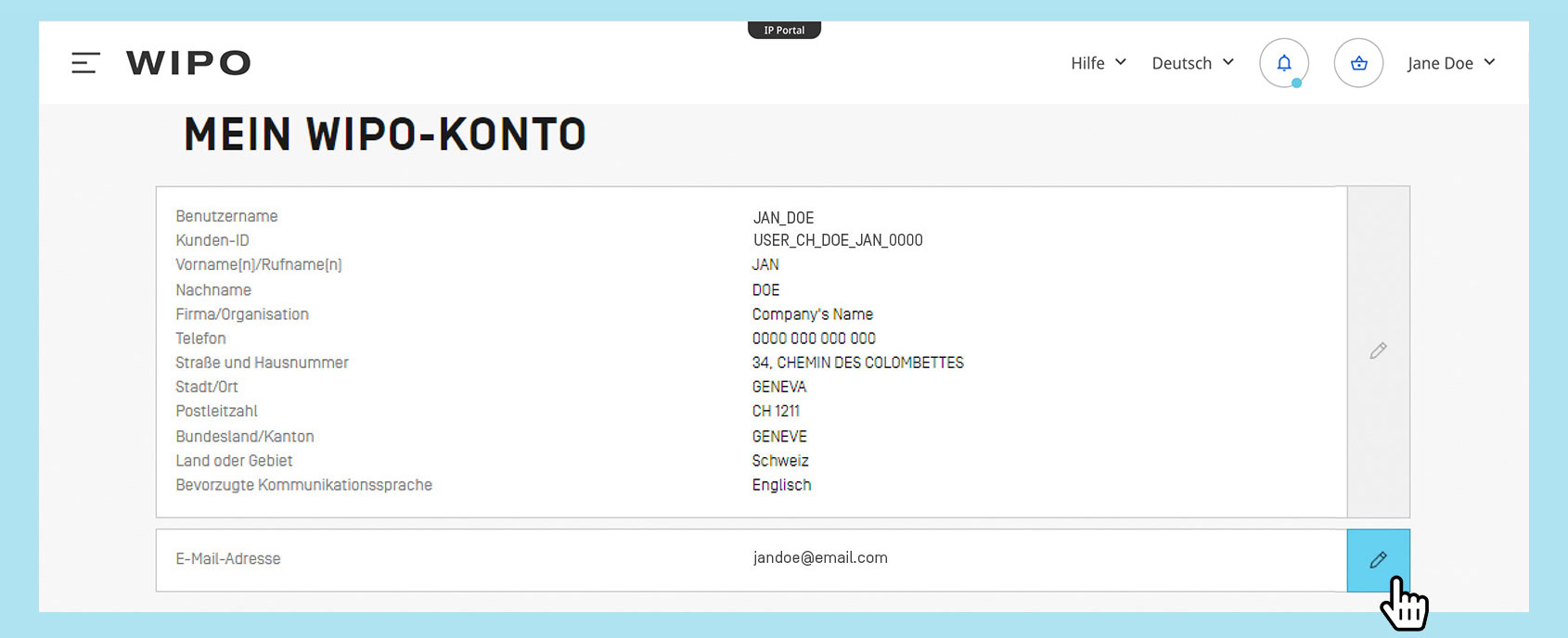Expand the Hilfe dropdown
The image size is (1568, 638).
(x=1098, y=63)
